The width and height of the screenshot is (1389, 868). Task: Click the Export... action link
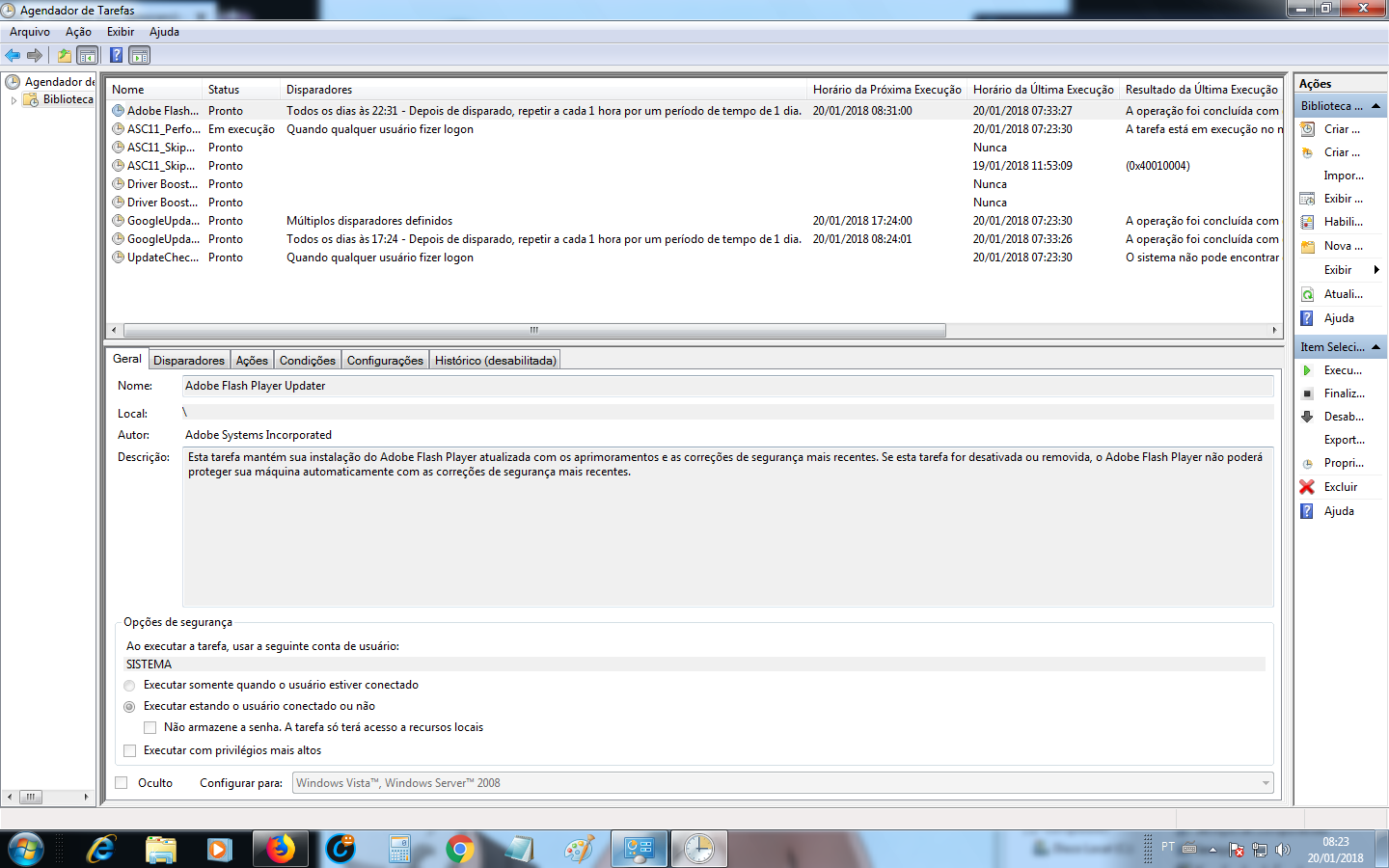(x=1344, y=440)
